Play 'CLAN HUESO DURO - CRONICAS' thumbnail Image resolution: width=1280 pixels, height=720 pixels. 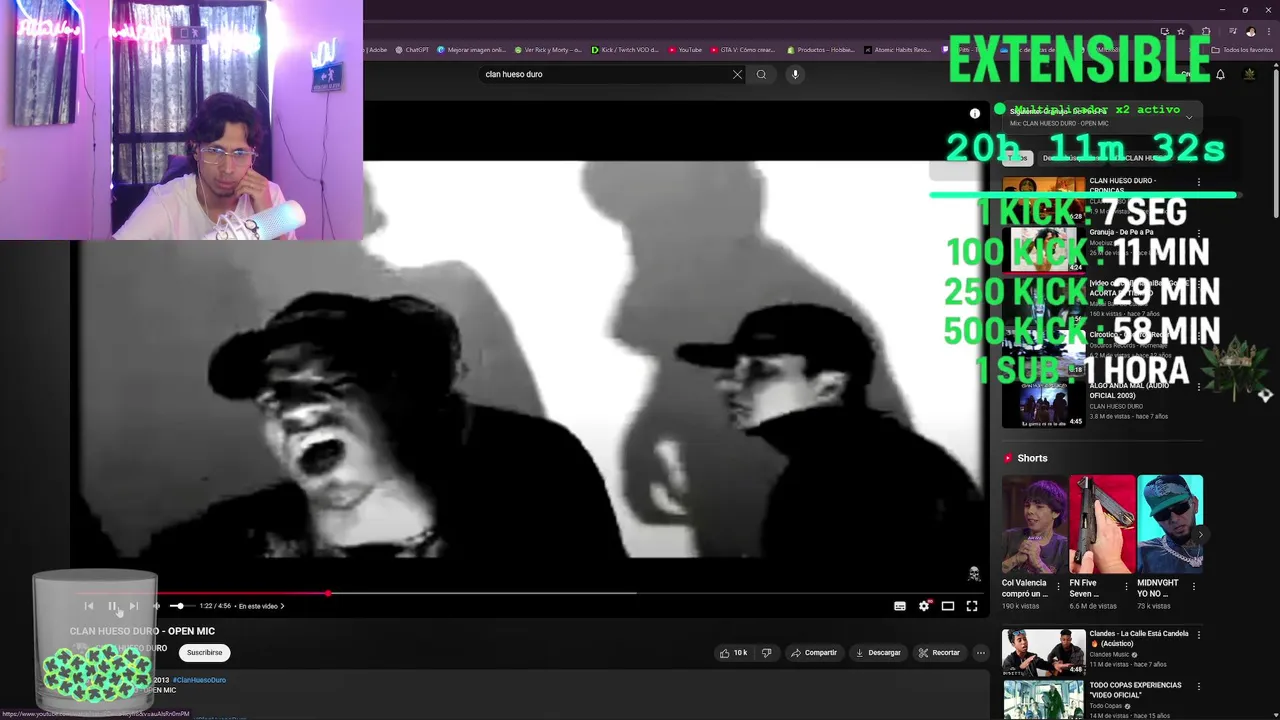(1043, 199)
